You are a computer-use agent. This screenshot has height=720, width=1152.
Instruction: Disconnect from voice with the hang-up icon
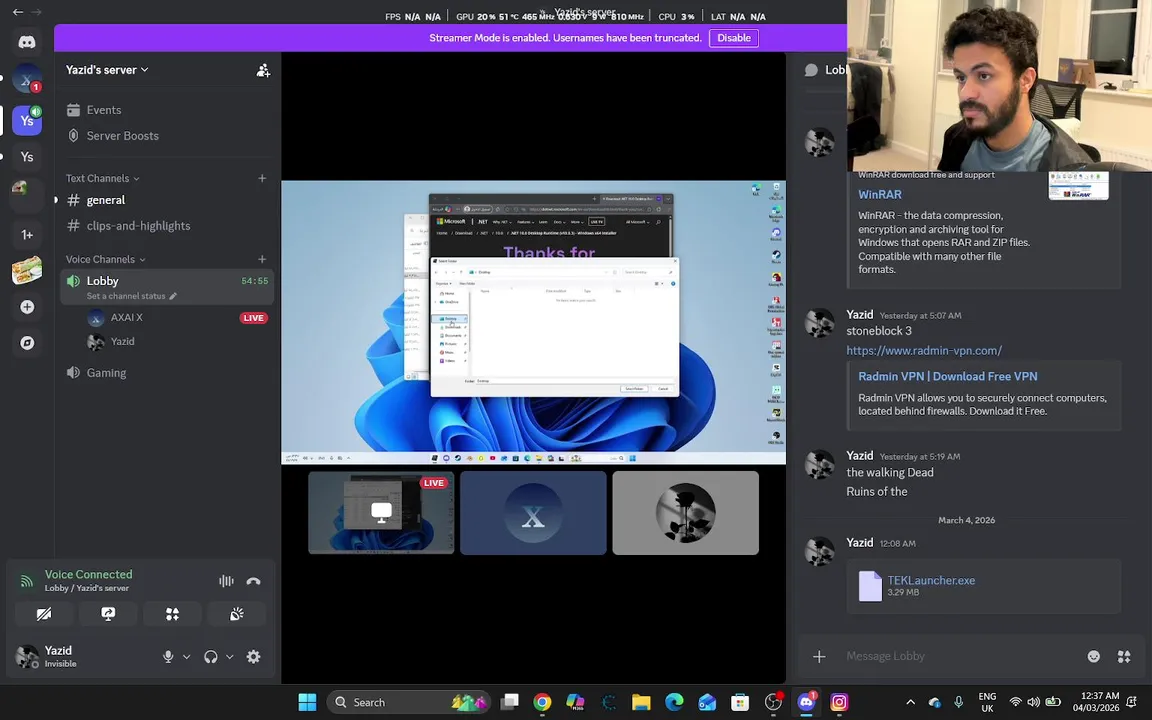[x=253, y=581]
